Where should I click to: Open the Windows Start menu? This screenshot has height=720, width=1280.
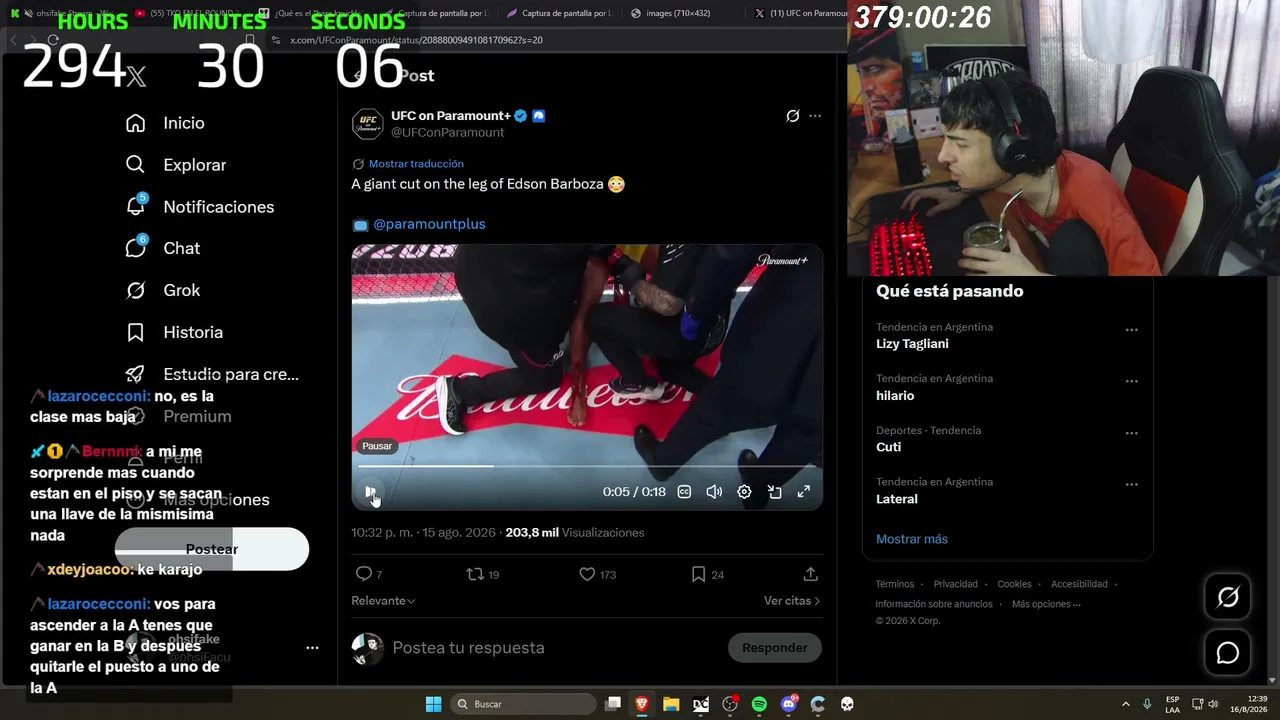pos(434,704)
